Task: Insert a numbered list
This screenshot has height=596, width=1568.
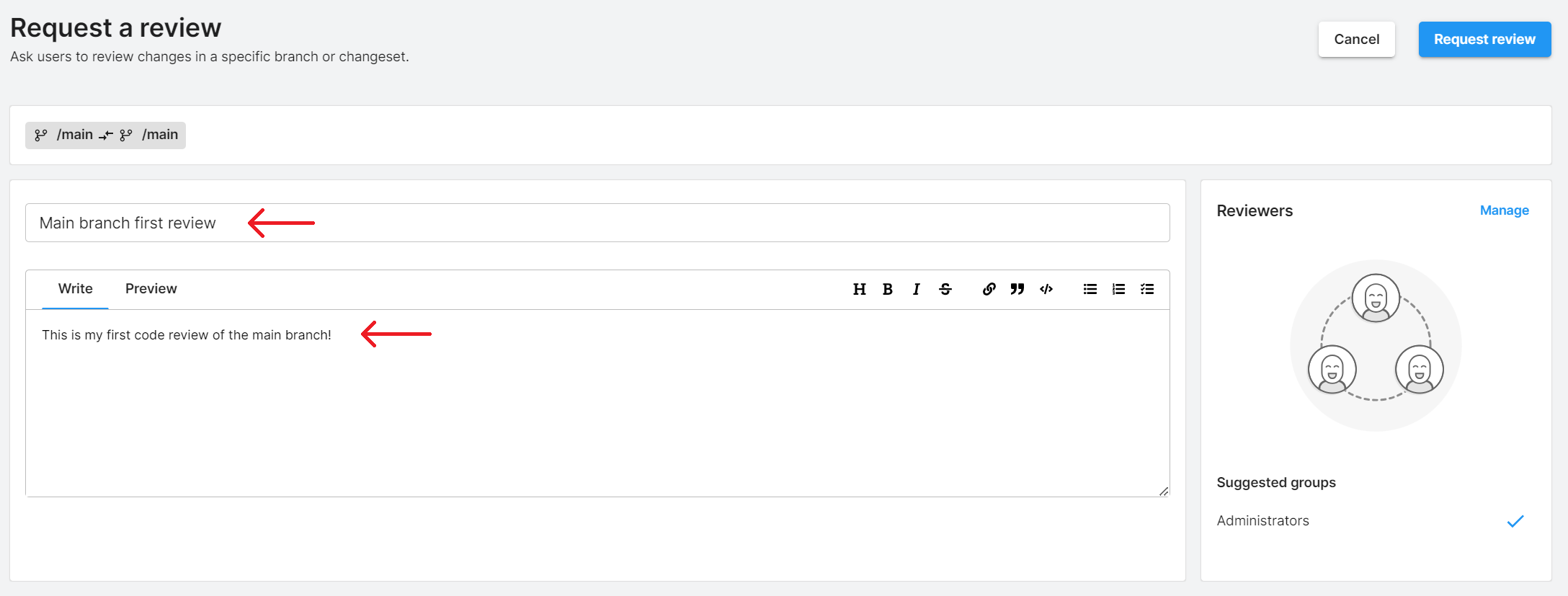Action: click(1118, 289)
